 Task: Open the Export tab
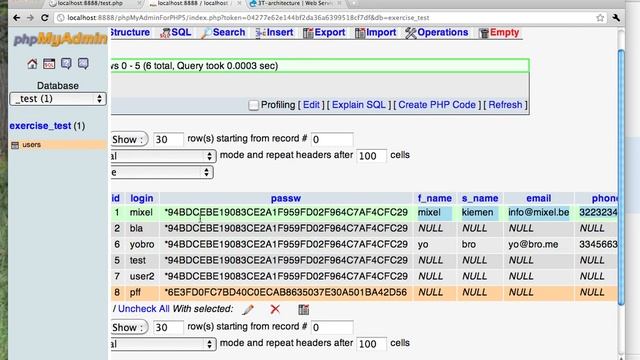pos(324,33)
